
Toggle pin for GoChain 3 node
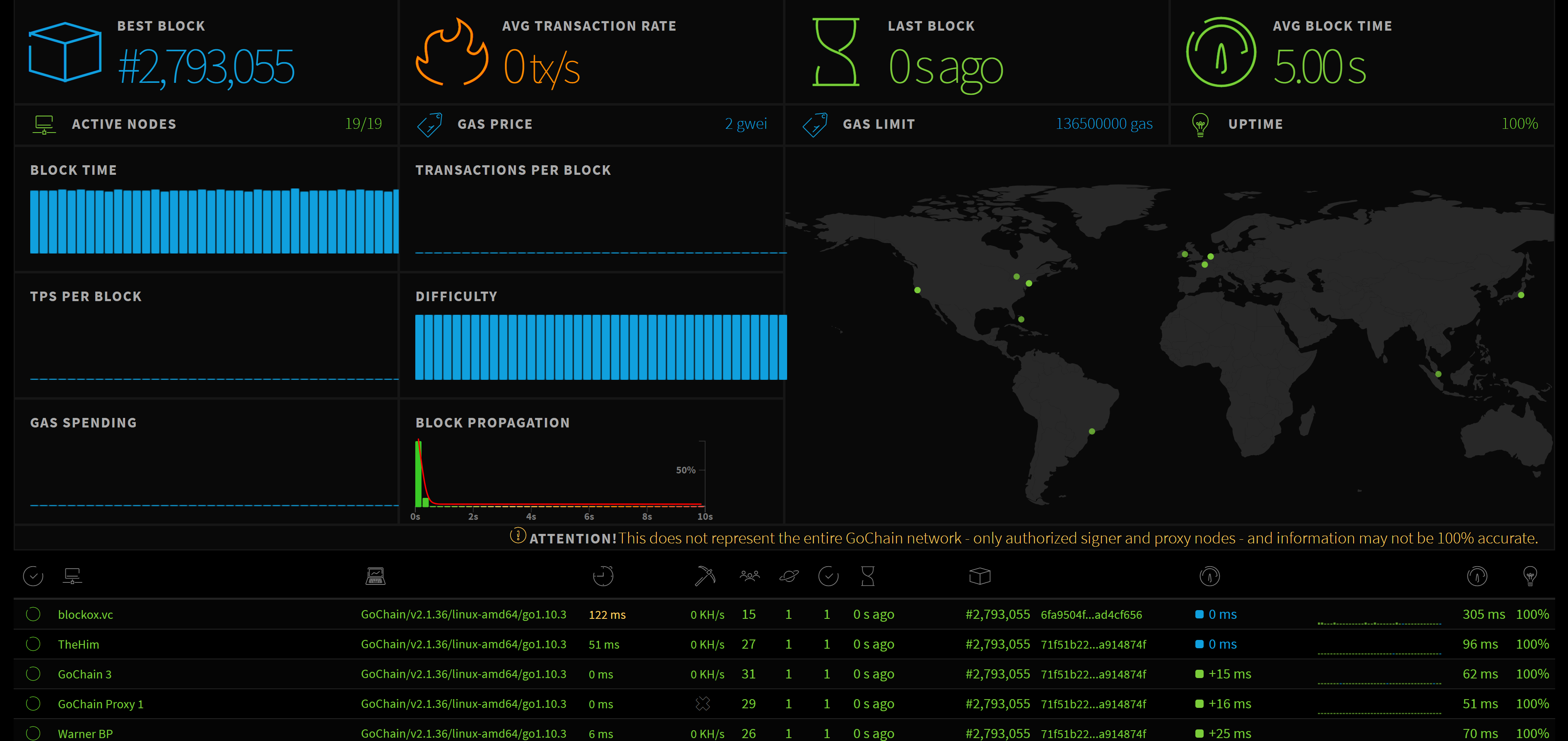[x=34, y=674]
